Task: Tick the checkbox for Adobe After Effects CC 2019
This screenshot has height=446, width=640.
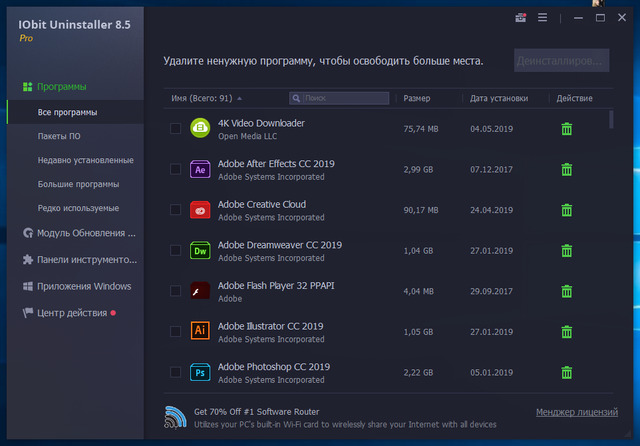Action: [176, 169]
